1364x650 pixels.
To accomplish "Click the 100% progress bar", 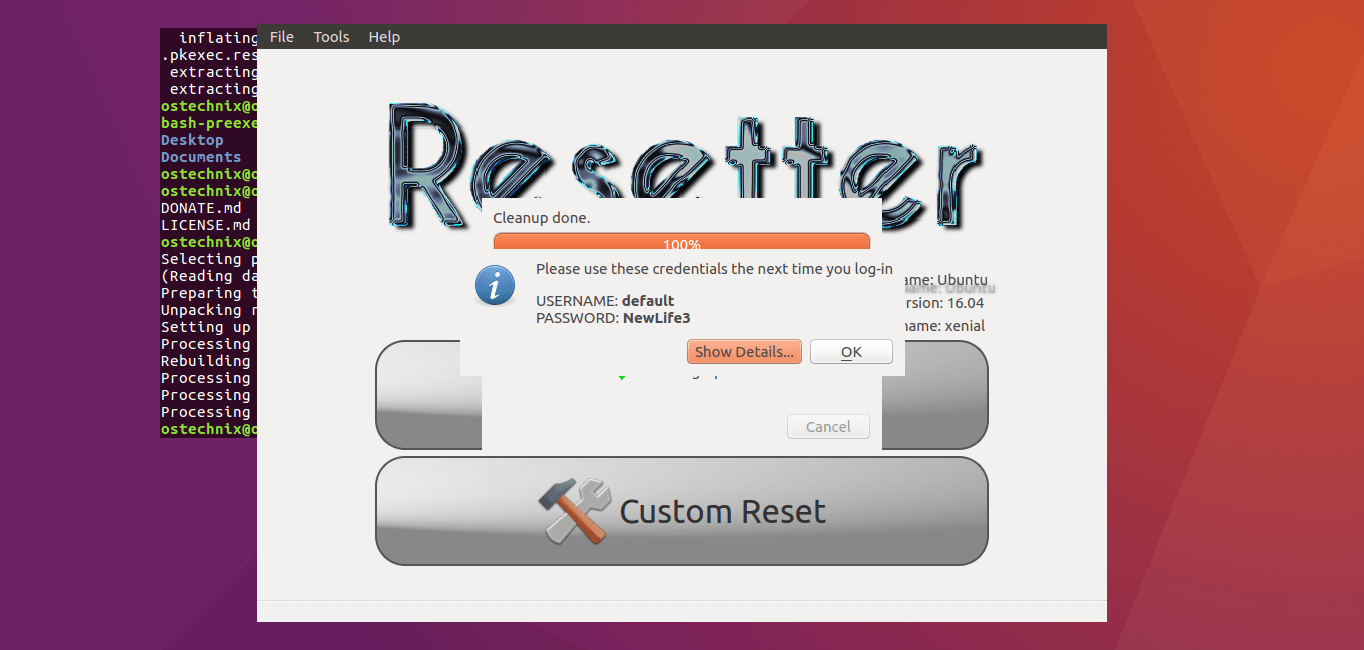I will click(681, 243).
